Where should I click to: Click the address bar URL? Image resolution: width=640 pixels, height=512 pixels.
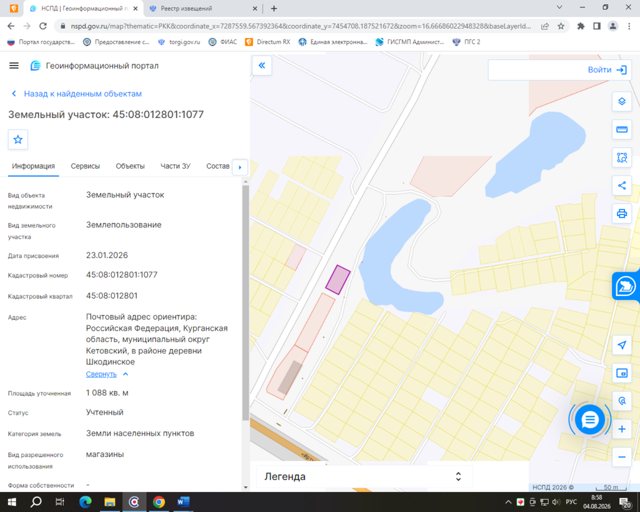pos(300,26)
